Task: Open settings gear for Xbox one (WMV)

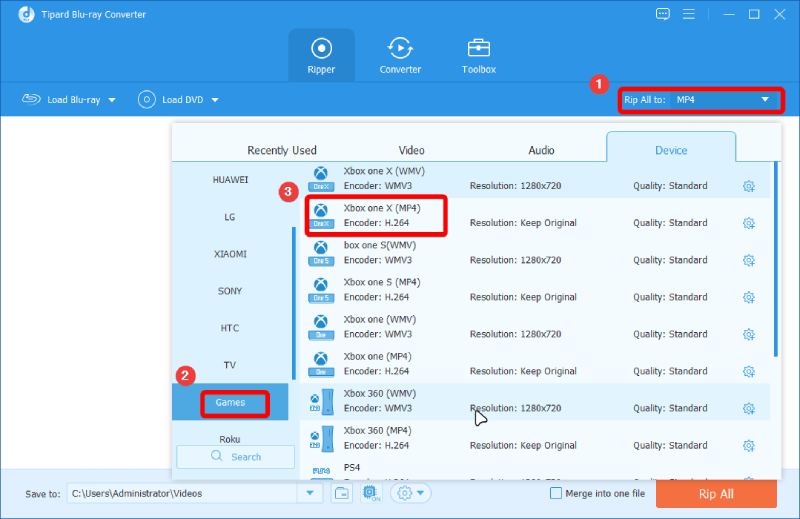Action: point(748,334)
